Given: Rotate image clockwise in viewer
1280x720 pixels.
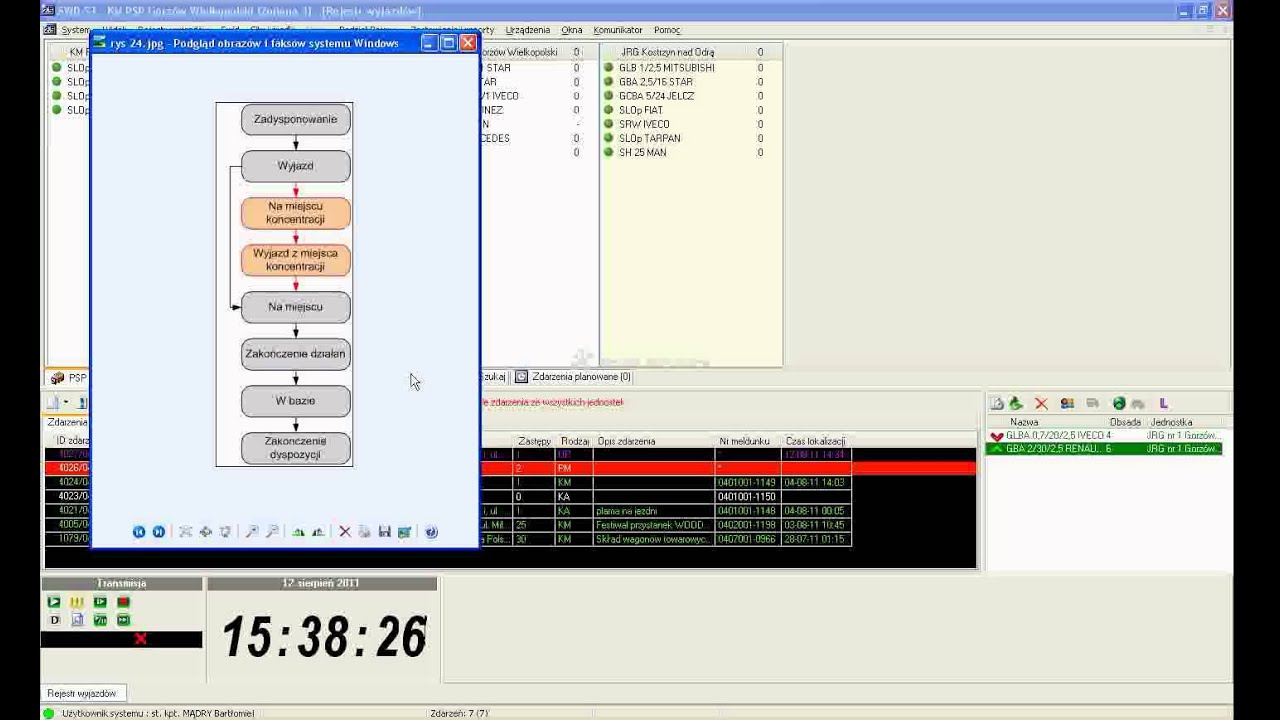Looking at the screenshot, I should coord(298,532).
